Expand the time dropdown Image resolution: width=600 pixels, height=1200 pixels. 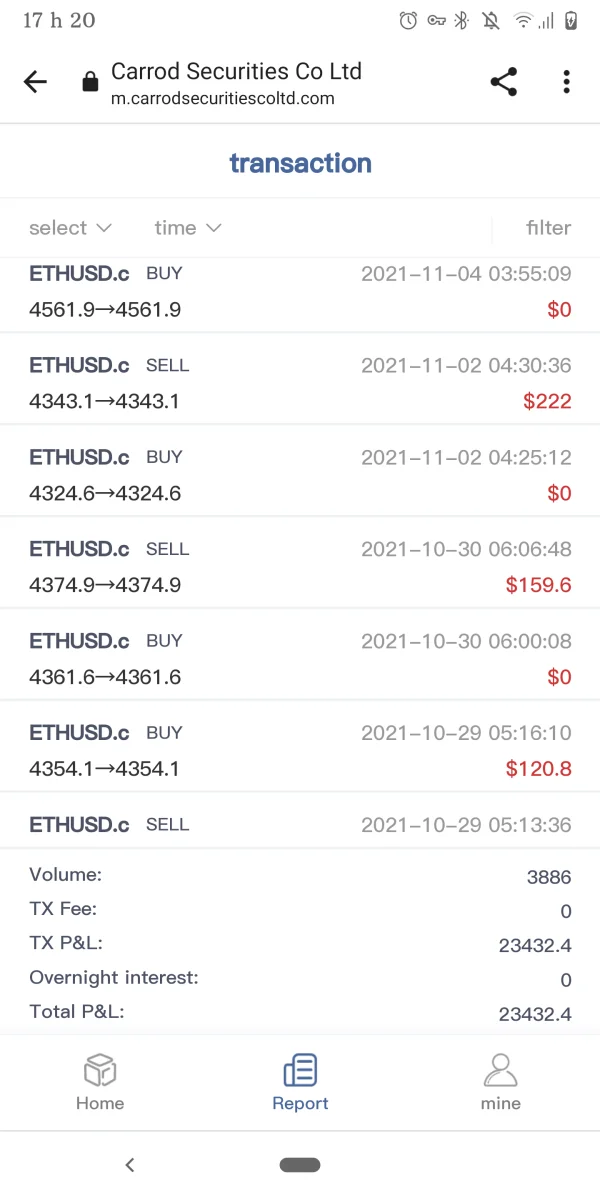tap(187, 228)
